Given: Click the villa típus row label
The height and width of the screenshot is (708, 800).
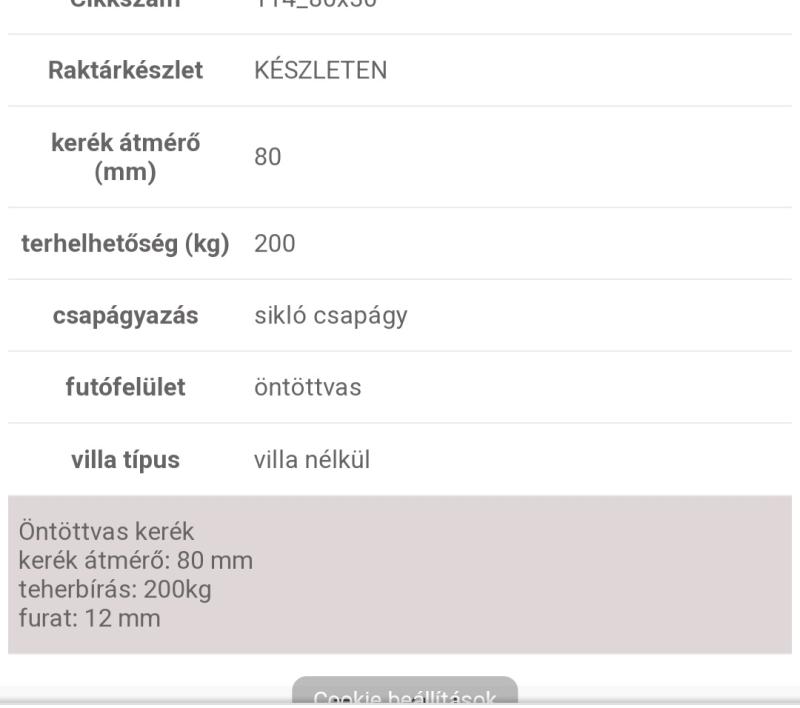Looking at the screenshot, I should tap(126, 459).
